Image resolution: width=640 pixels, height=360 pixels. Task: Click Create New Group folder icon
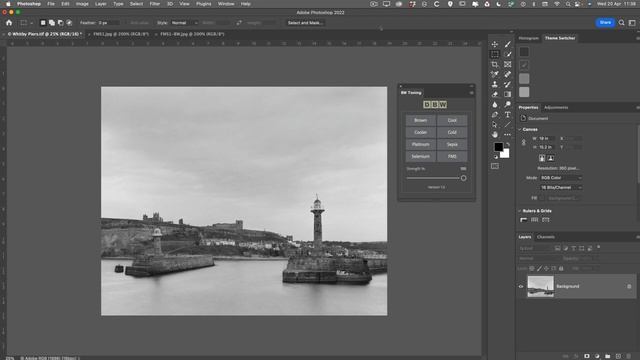(x=608, y=356)
